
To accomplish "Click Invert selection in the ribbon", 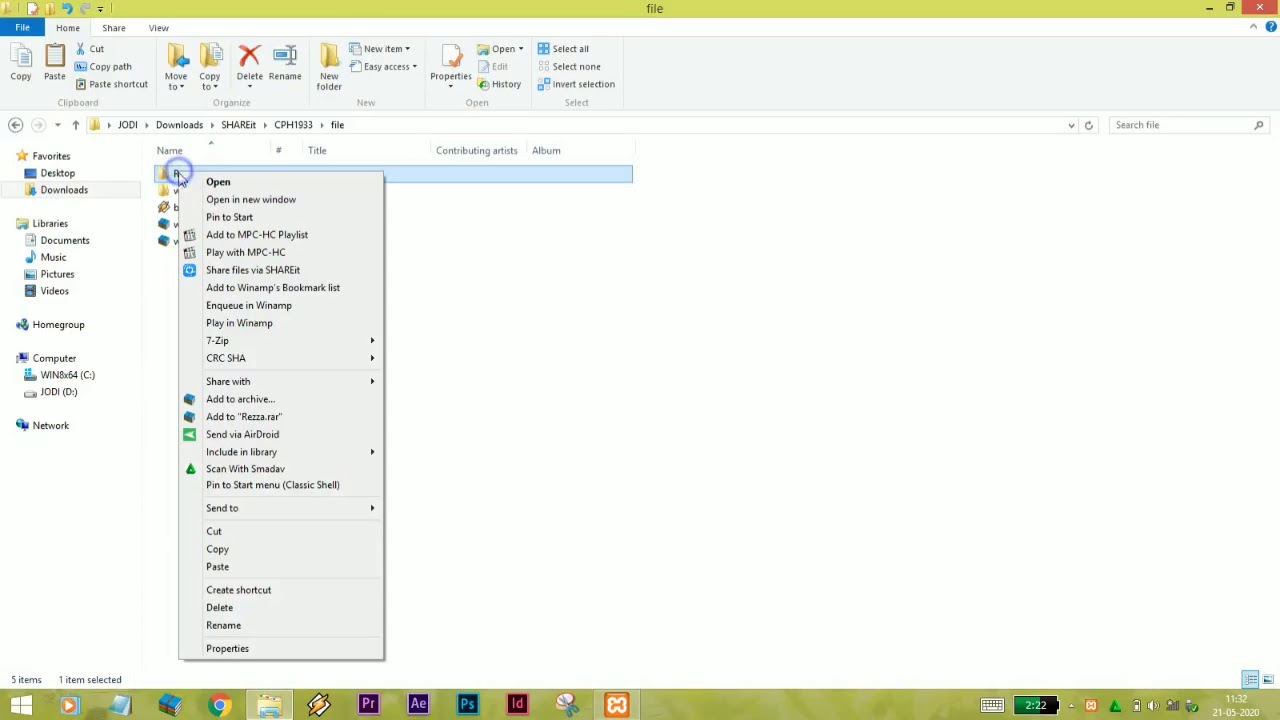I will (576, 84).
